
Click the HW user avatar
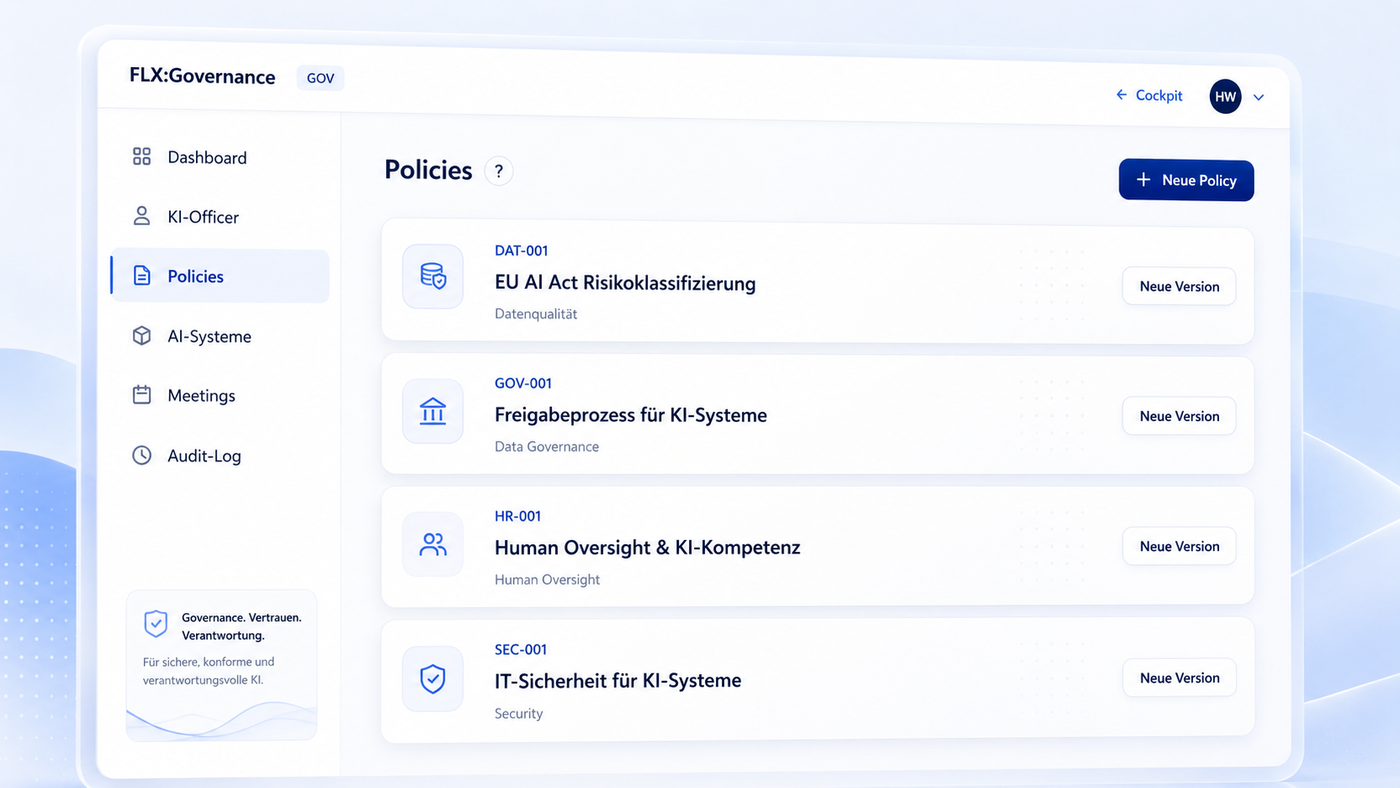pyautogui.click(x=1225, y=97)
